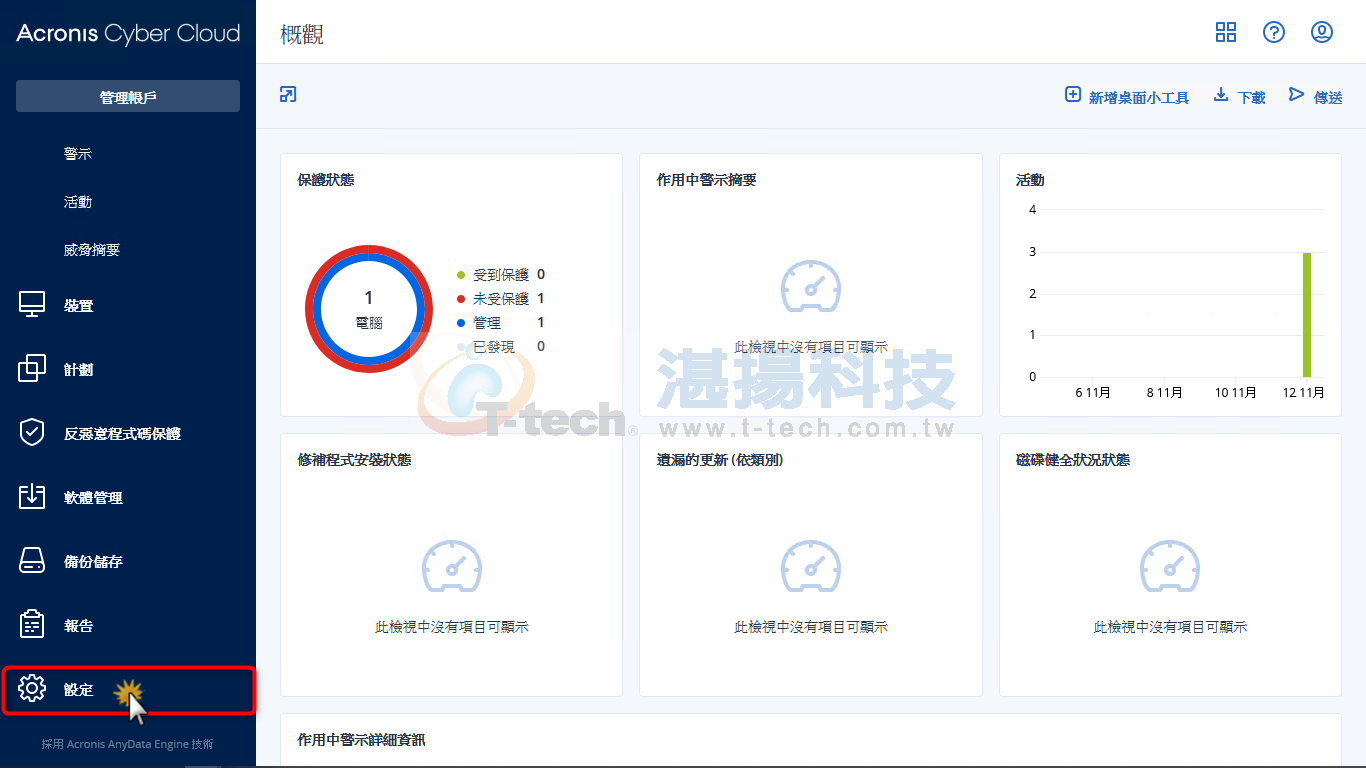Click the green 受到保護 legend dot

tap(461, 275)
